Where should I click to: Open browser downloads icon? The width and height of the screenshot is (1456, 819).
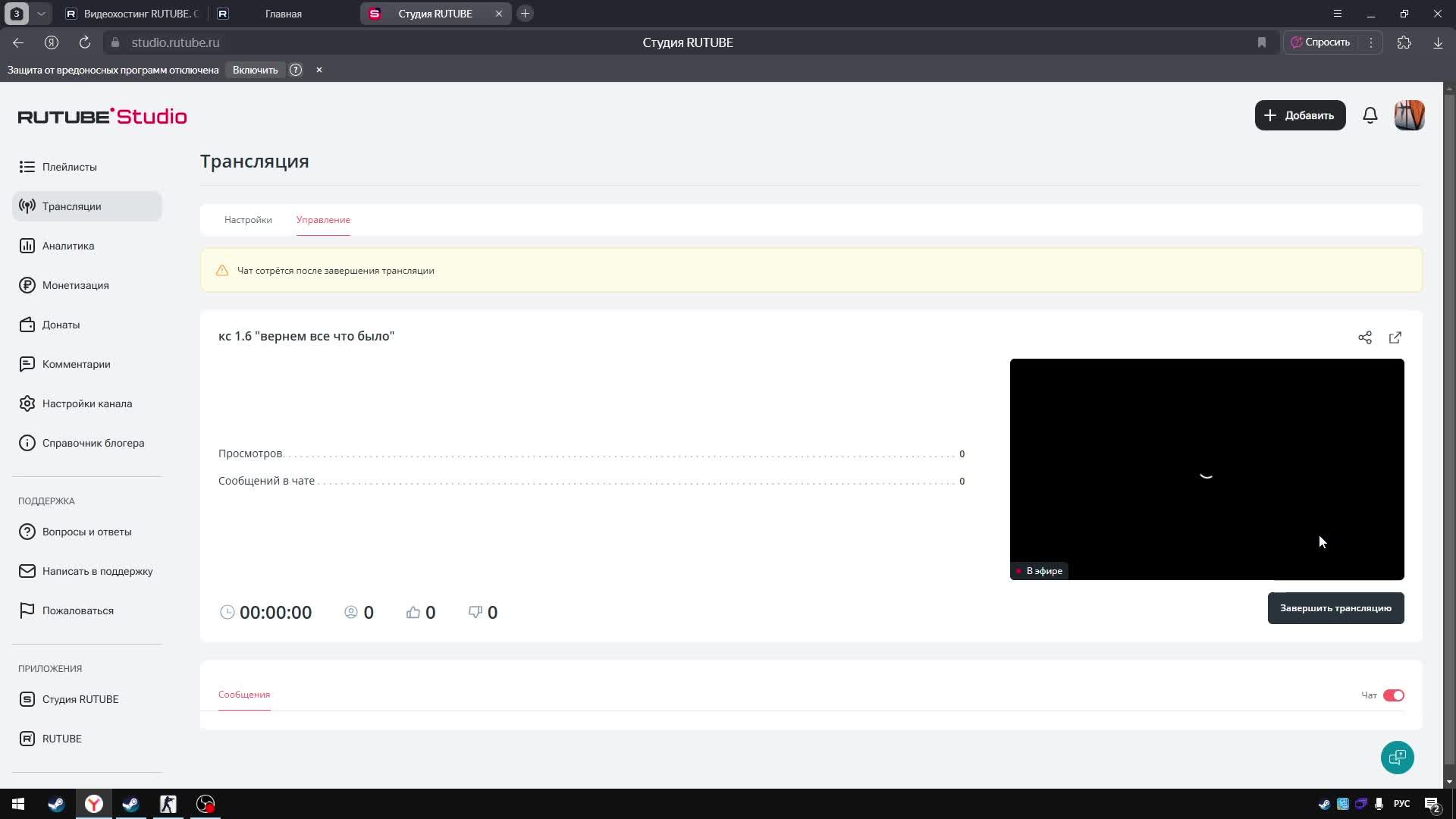(x=1438, y=42)
